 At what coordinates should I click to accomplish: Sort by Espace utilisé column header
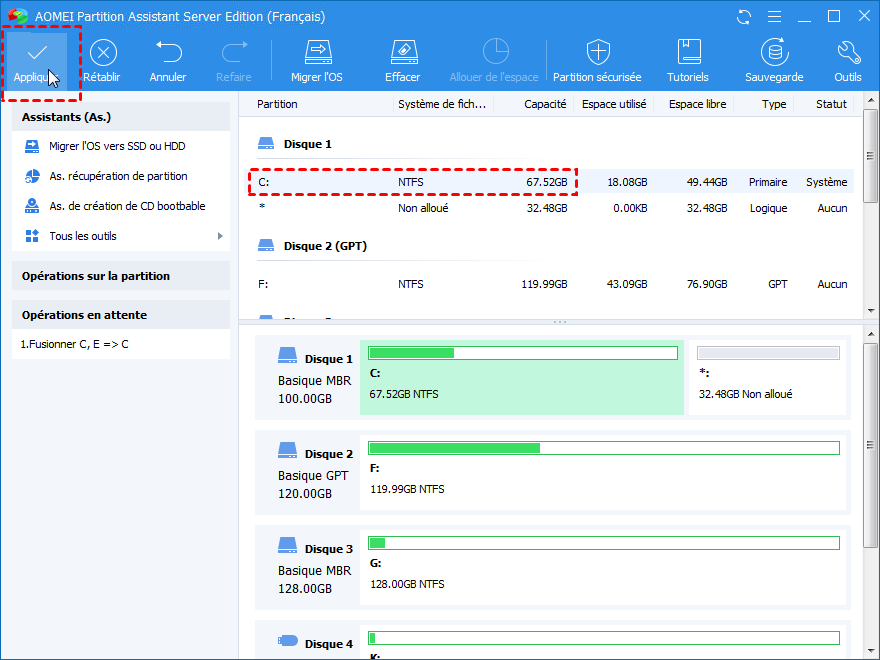click(614, 104)
